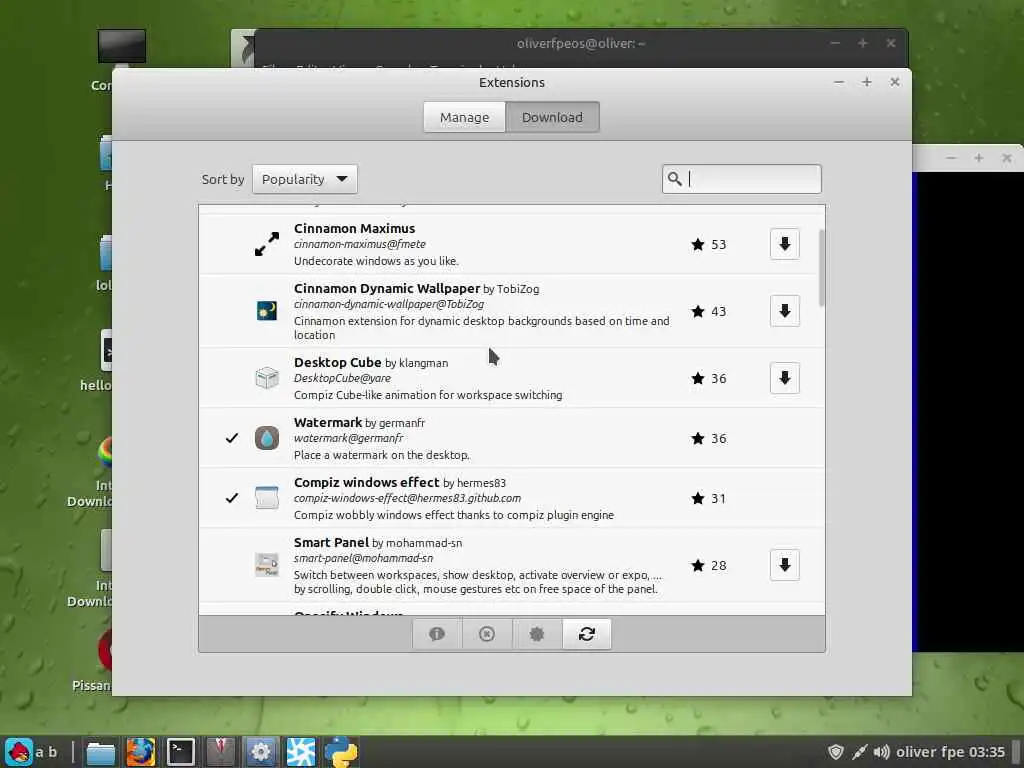The width and height of the screenshot is (1024, 768).
Task: Click the Smart Panel extension icon
Action: [x=266, y=565]
